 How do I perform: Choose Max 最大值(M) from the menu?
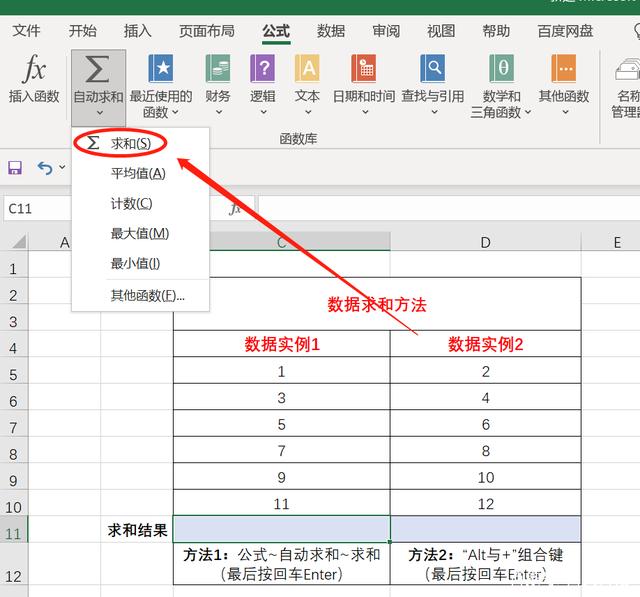[x=140, y=233]
